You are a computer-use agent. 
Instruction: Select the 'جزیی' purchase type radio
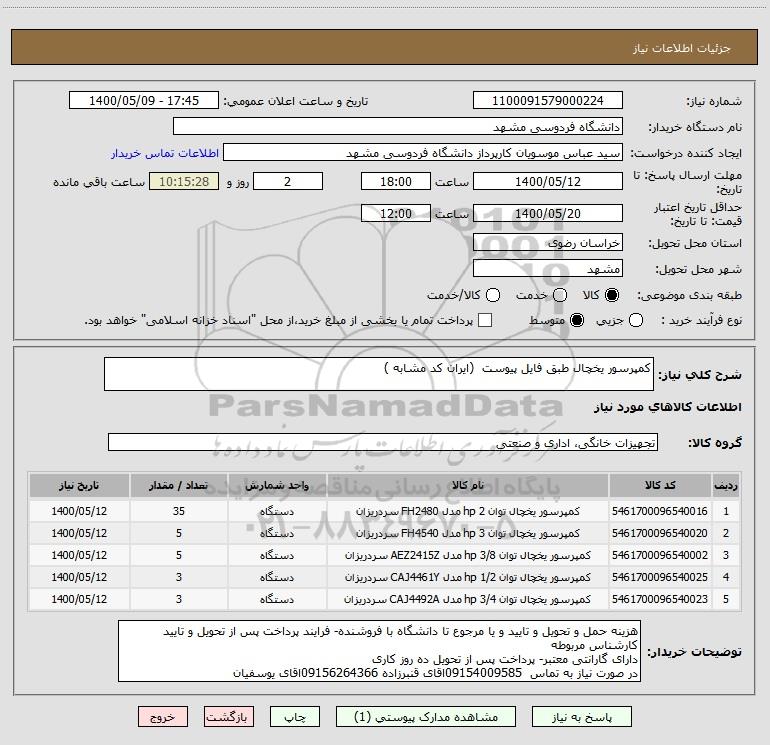(x=636, y=320)
